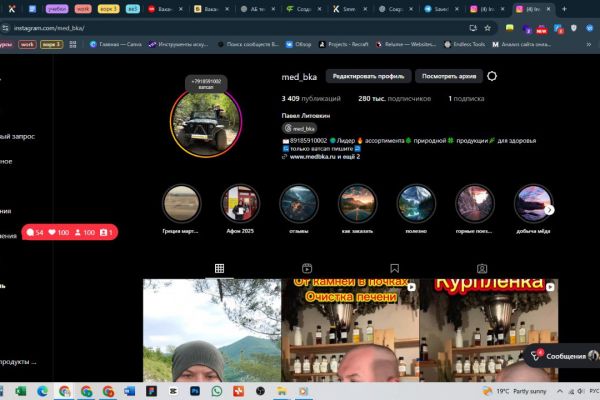Open the tagged photos tab

482,268
